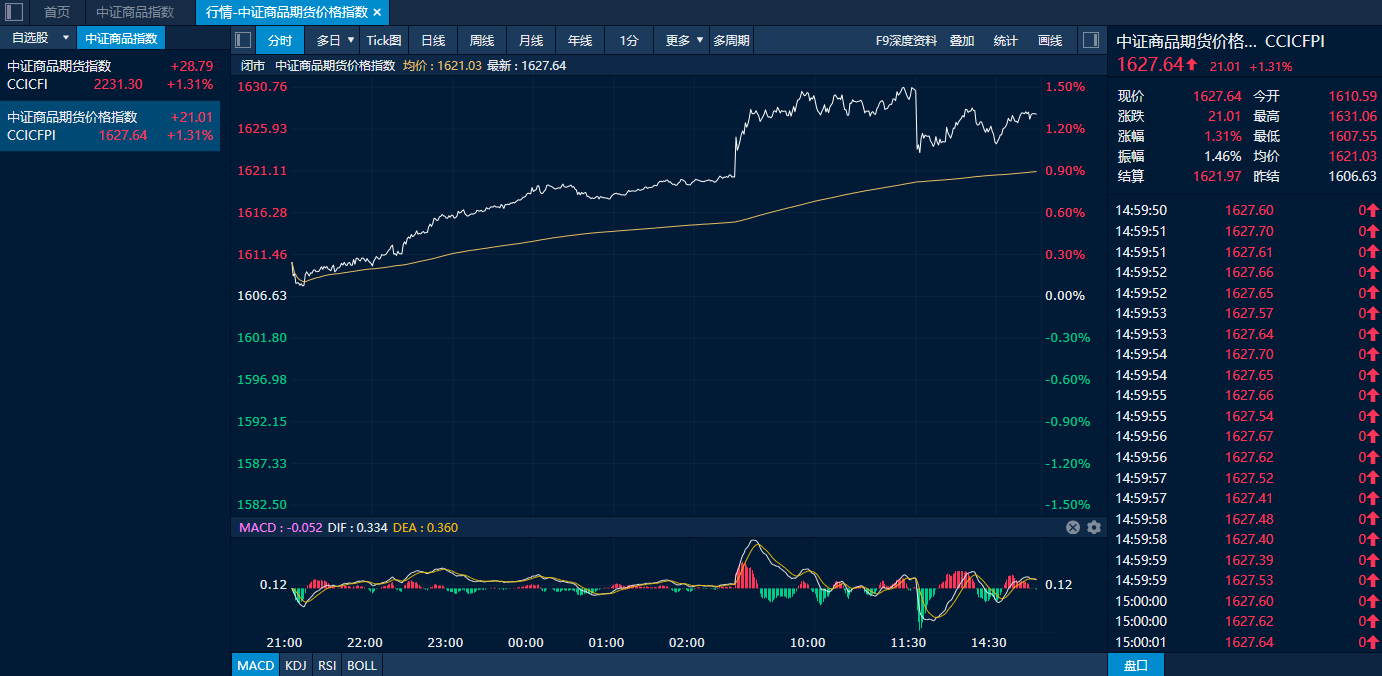Switch to 中证商品指数 tab in top tab bar

(135, 12)
